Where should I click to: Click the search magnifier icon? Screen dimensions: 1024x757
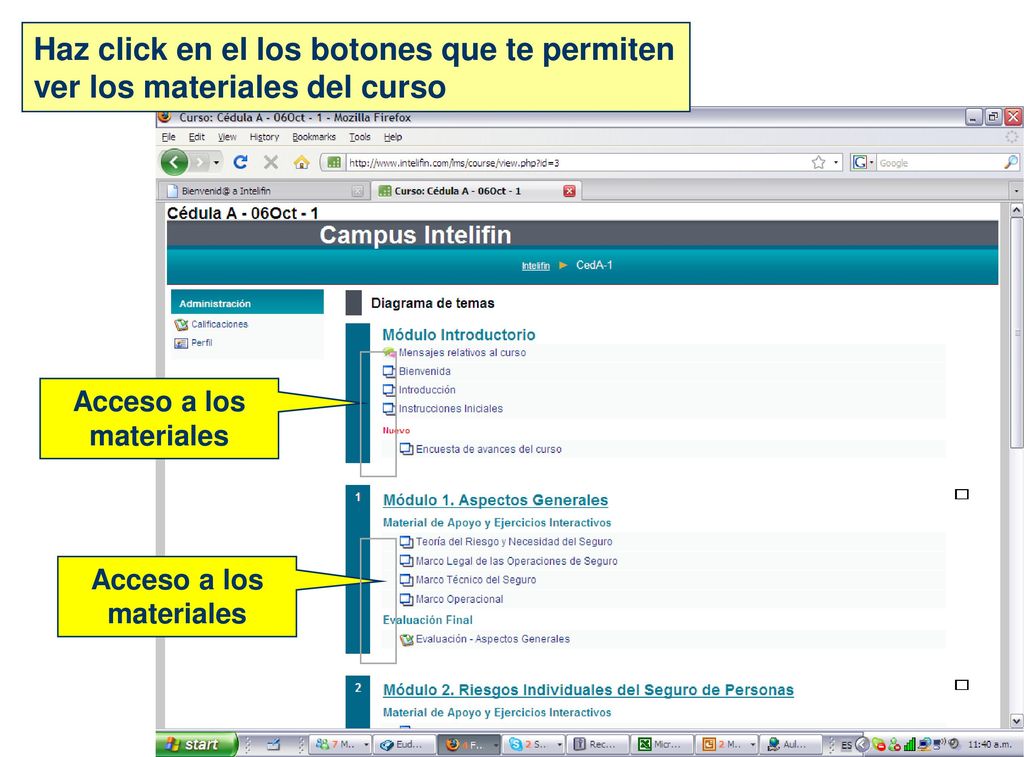[1010, 162]
